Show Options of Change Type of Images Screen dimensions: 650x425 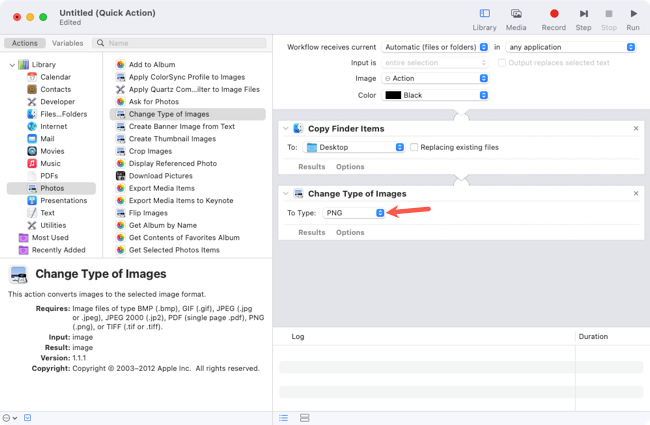(x=350, y=233)
